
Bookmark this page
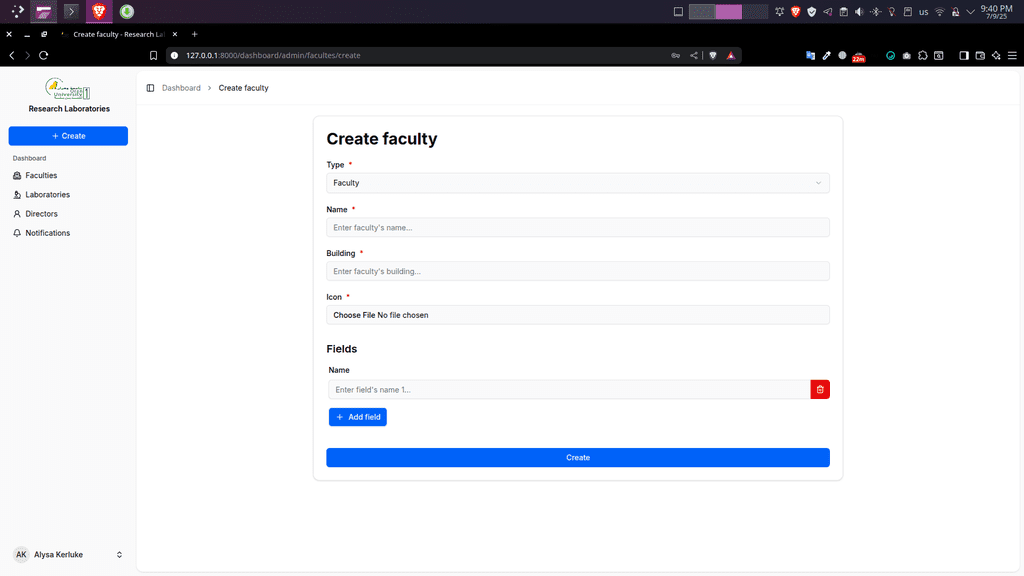coord(153,56)
